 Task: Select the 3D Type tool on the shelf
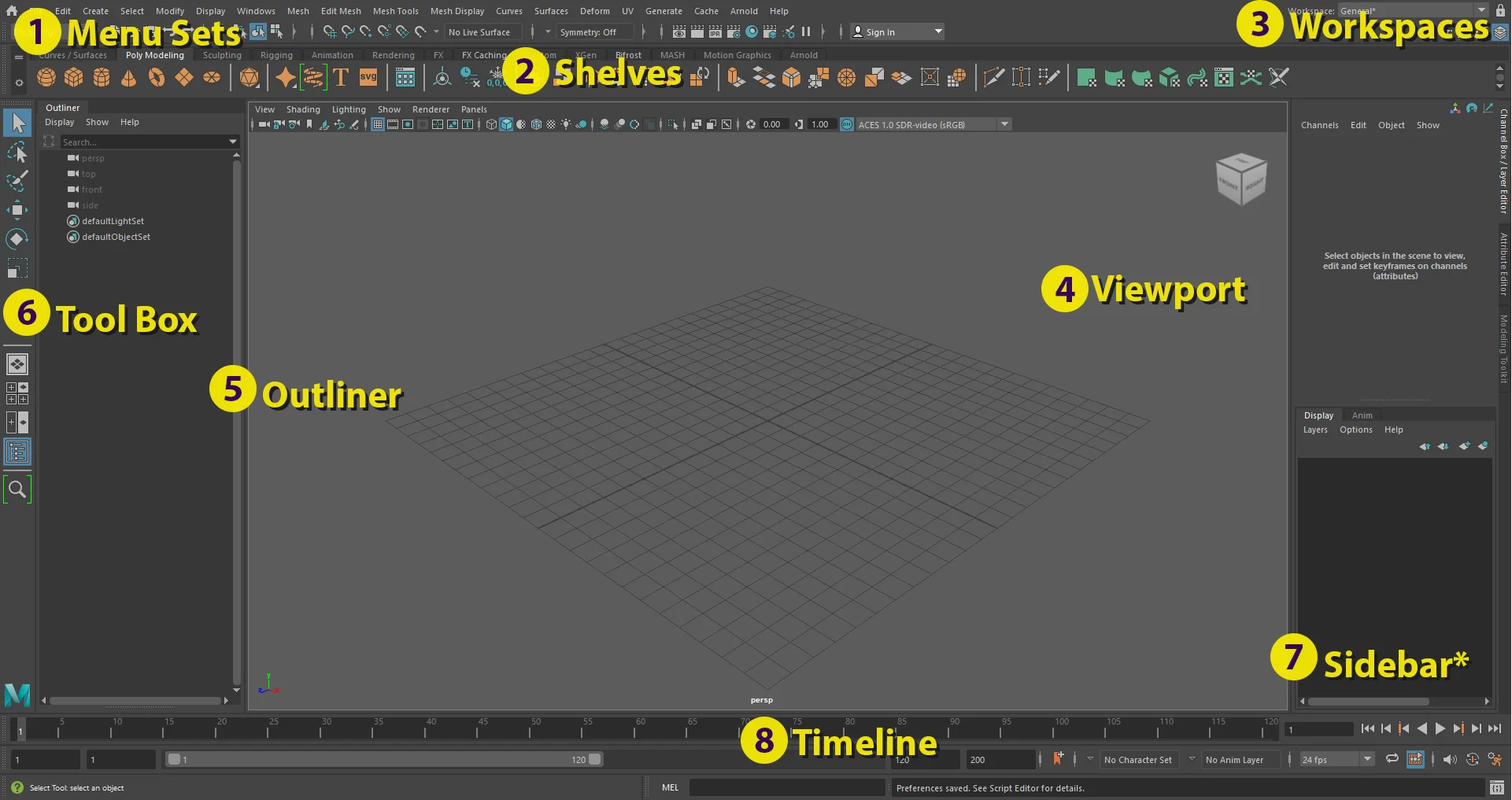click(x=341, y=77)
